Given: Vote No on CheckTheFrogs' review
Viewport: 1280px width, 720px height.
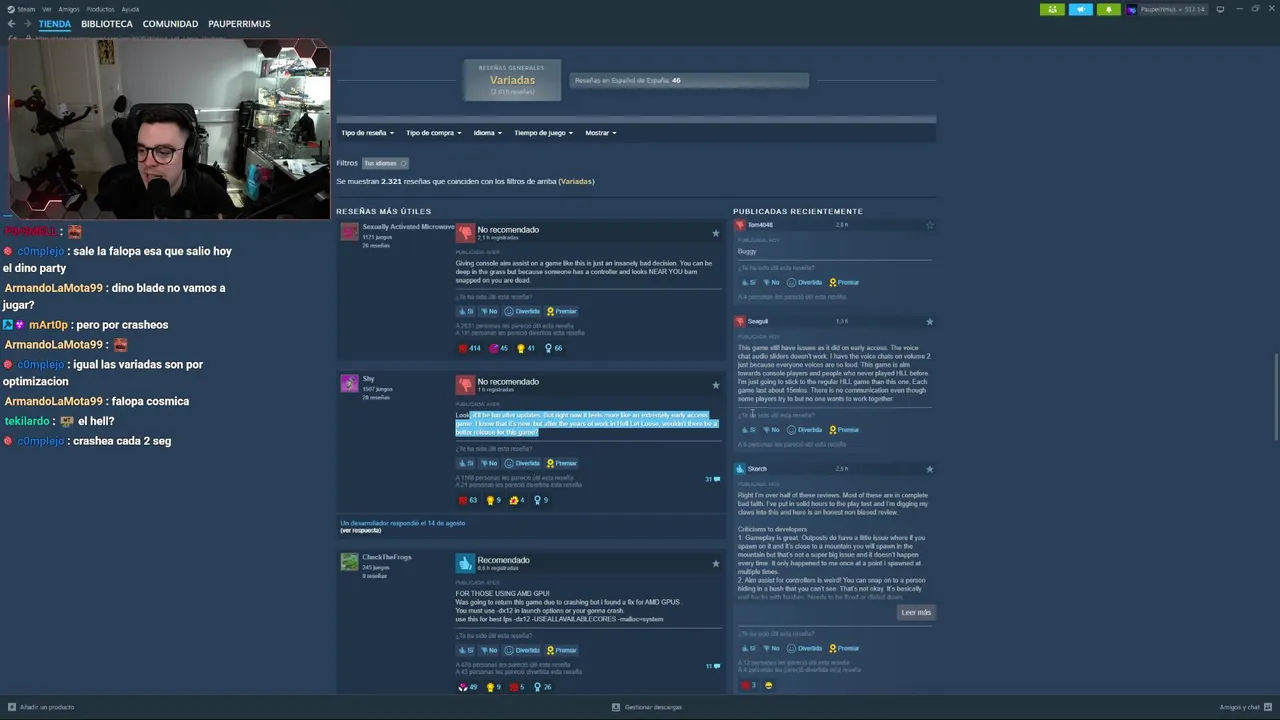Looking at the screenshot, I should point(488,650).
